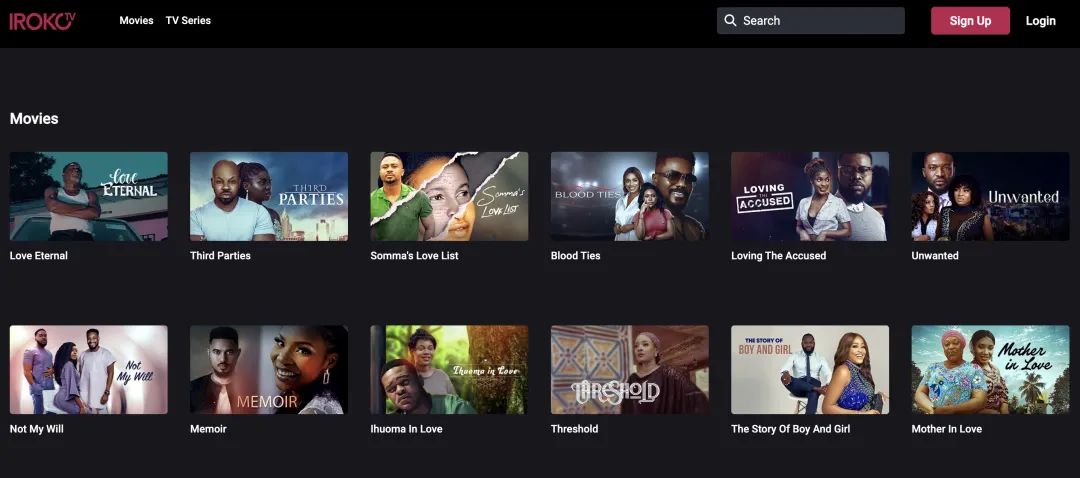This screenshot has width=1080, height=478.
Task: Click the 'Somma's Love List' title text
Action: 414,256
